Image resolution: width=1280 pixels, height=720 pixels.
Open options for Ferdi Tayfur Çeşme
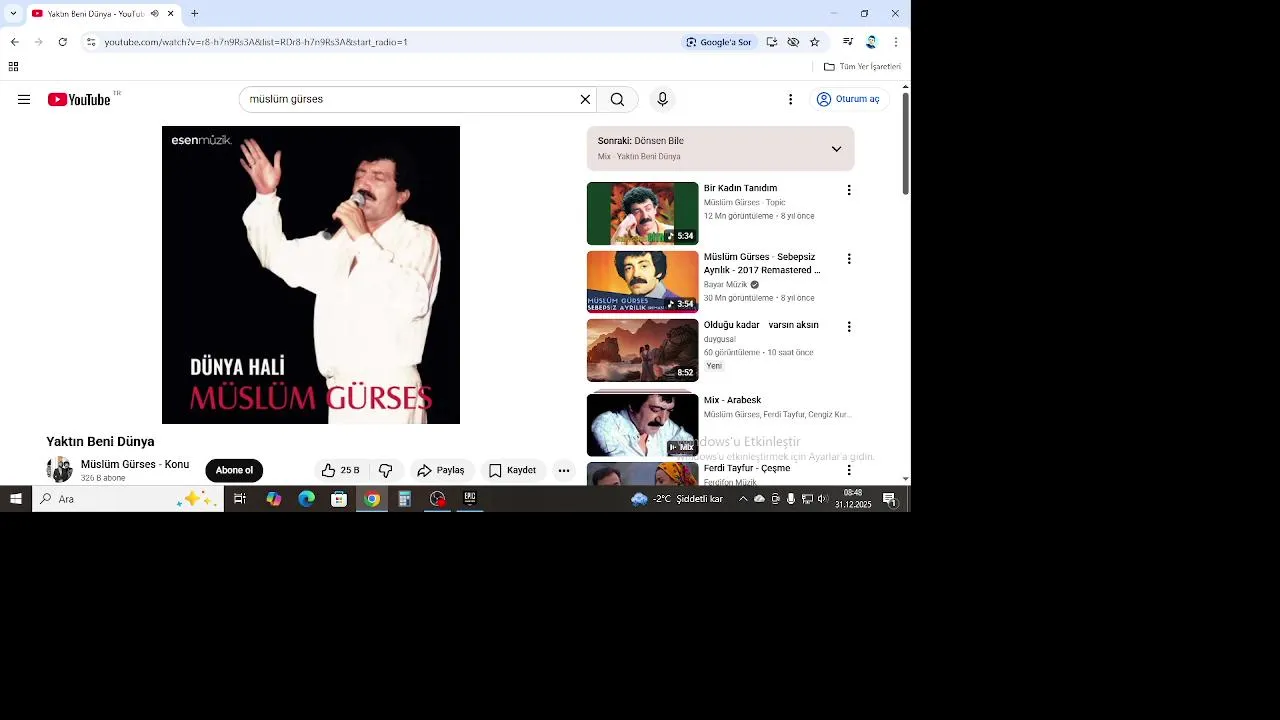(849, 470)
